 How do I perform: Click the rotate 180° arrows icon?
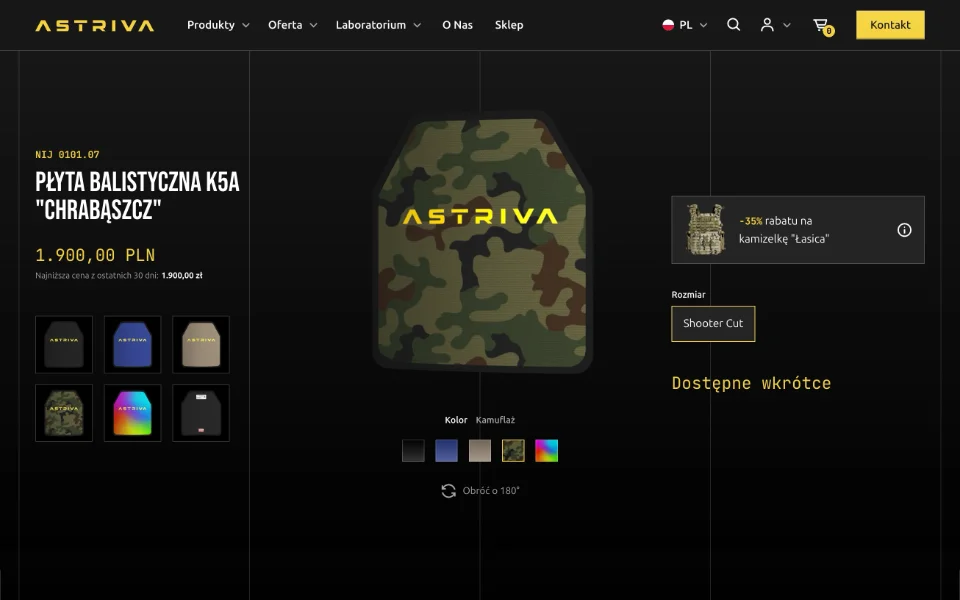point(449,490)
